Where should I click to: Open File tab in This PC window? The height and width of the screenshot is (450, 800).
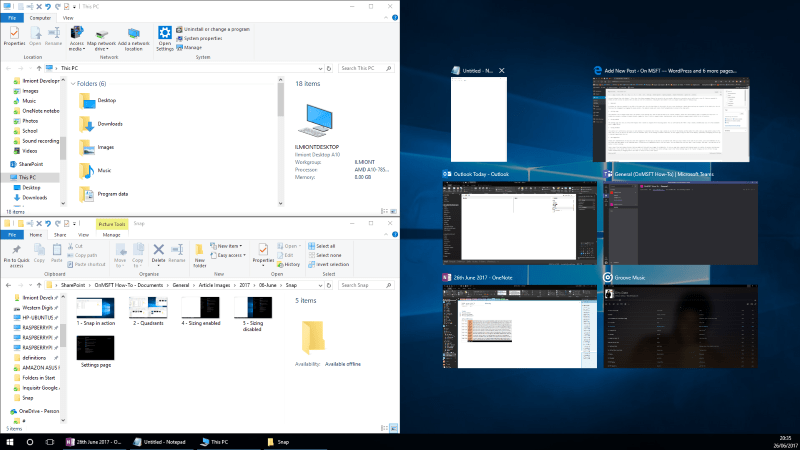[x=12, y=18]
